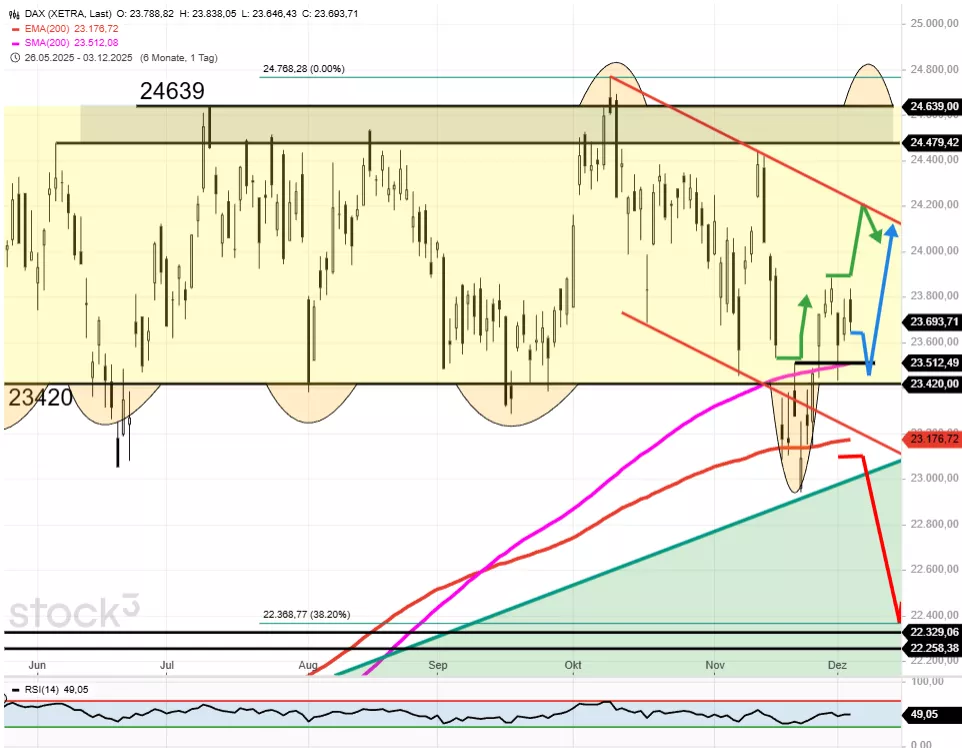Click the 22.368,77 (38.20%) Fibonacci label
962x748 pixels.
(x=306, y=615)
